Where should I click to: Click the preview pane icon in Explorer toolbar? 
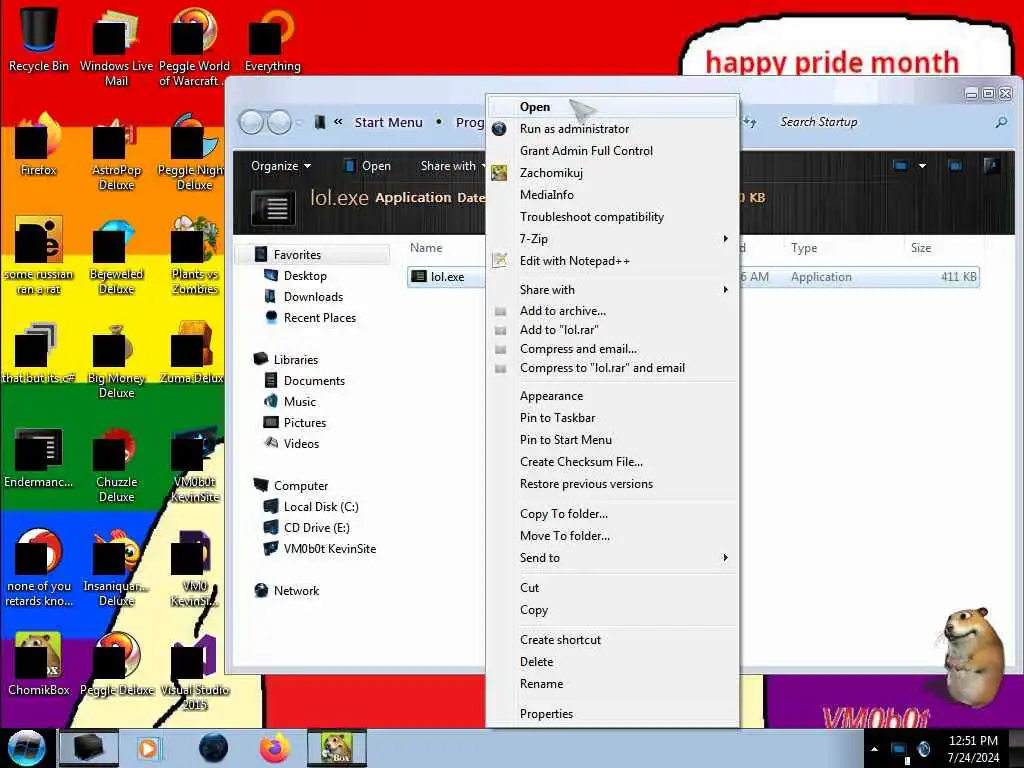pyautogui.click(x=955, y=166)
